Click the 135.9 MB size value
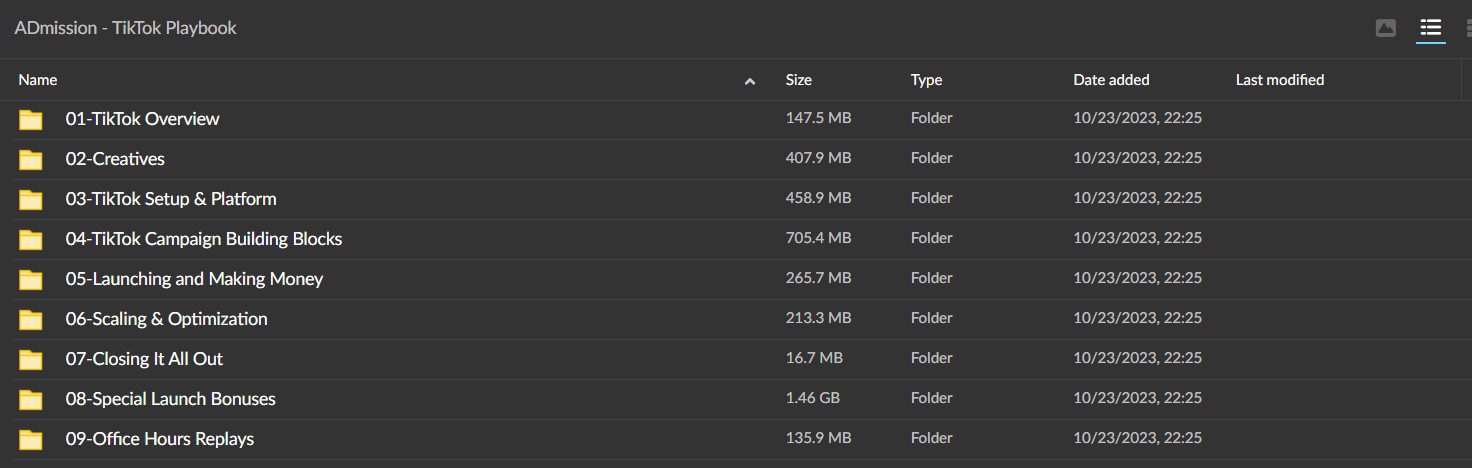 [x=818, y=438]
